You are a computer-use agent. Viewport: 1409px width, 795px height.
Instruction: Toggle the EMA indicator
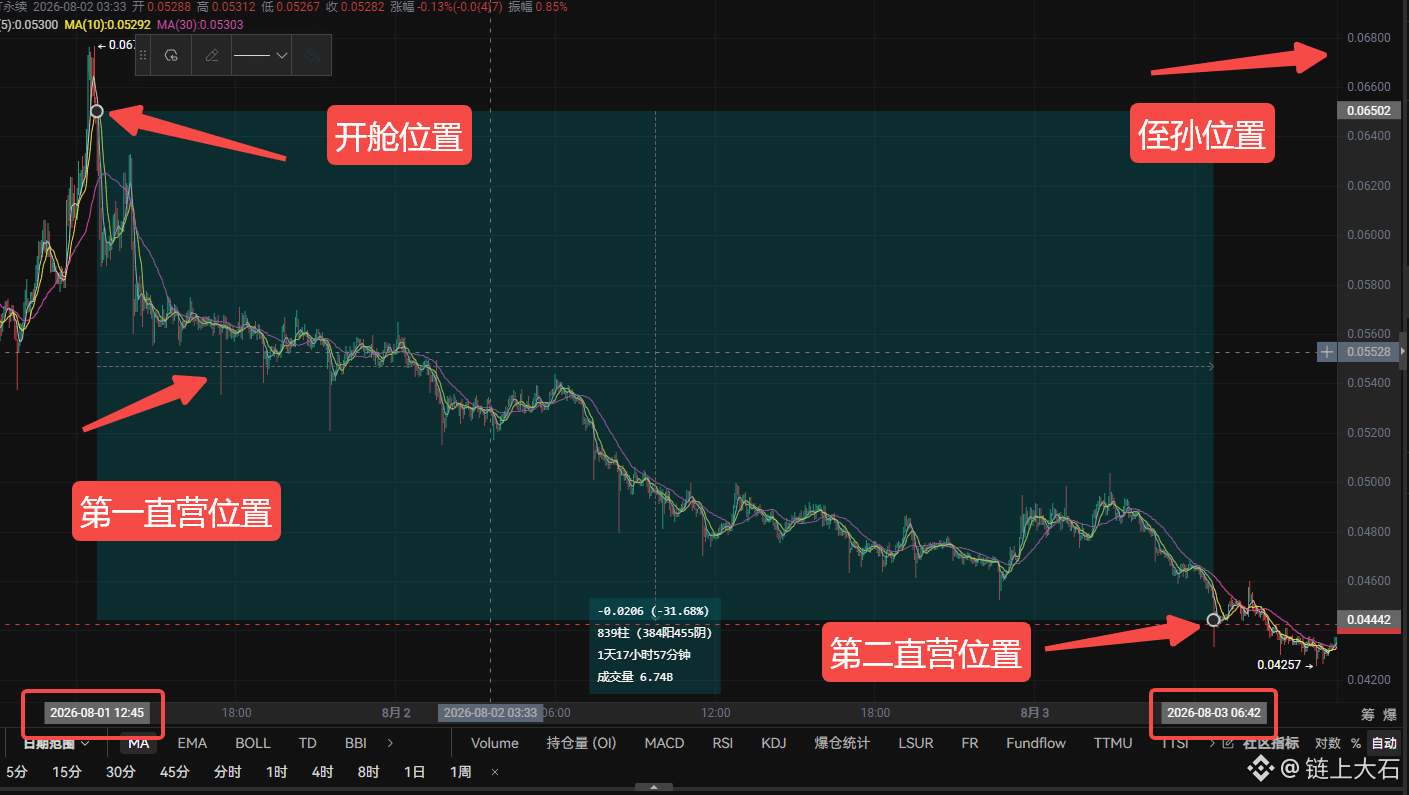coord(192,743)
